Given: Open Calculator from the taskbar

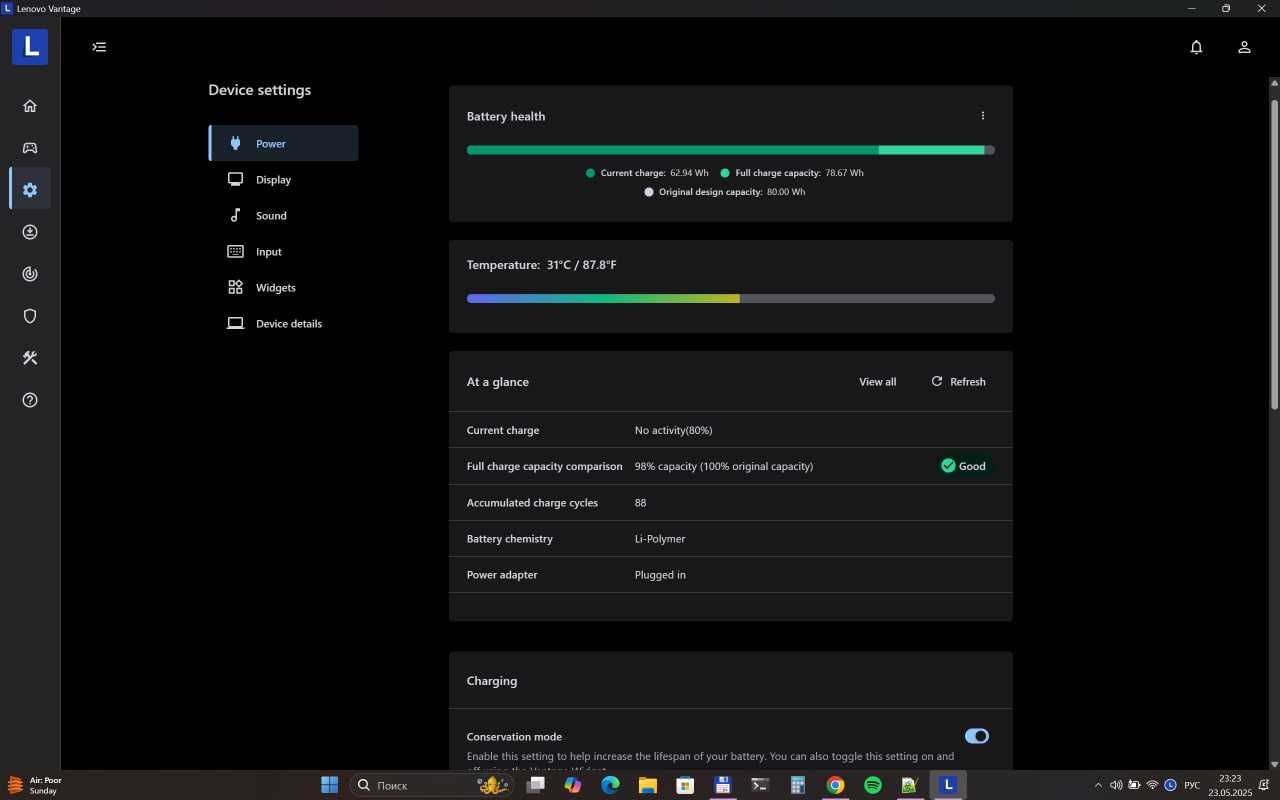Looking at the screenshot, I should 798,785.
